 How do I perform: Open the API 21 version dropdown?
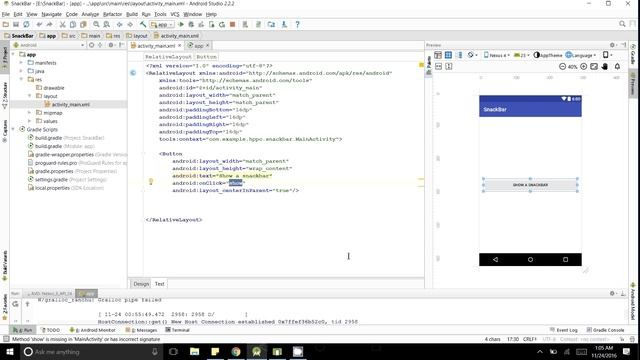[522, 55]
